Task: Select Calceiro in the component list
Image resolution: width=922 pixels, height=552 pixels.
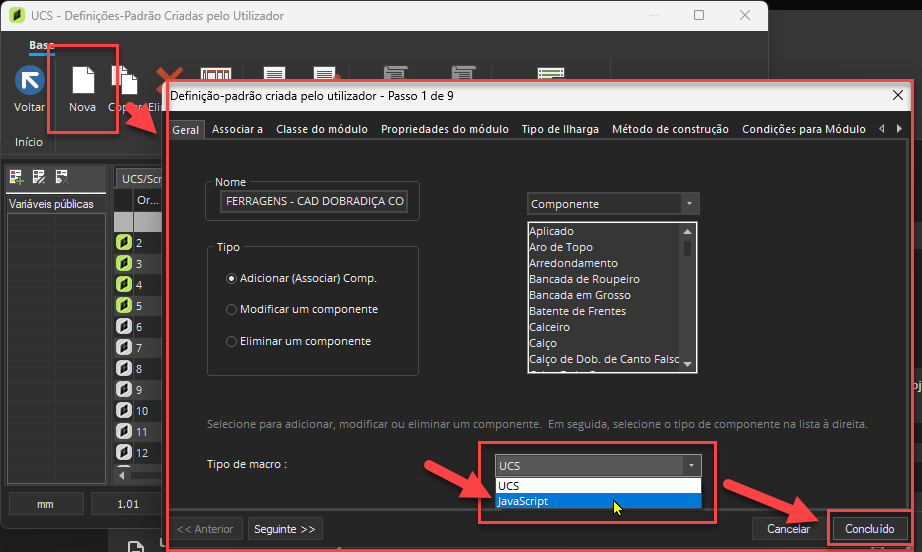Action: click(x=550, y=328)
